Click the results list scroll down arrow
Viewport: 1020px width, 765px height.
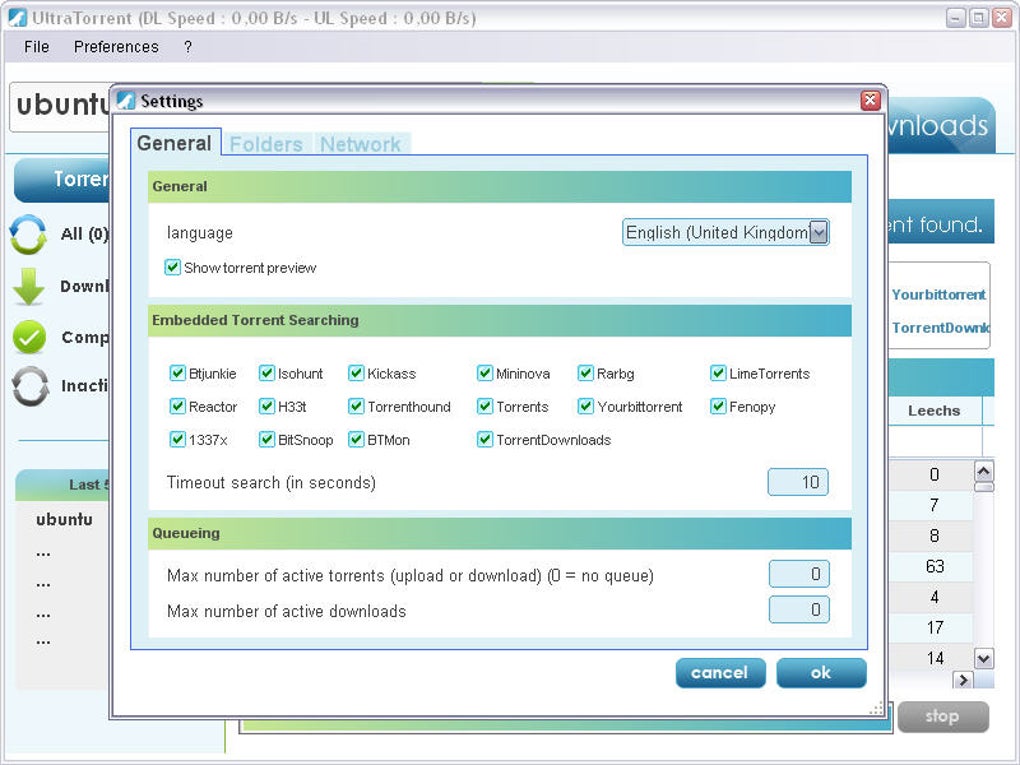pyautogui.click(x=984, y=658)
